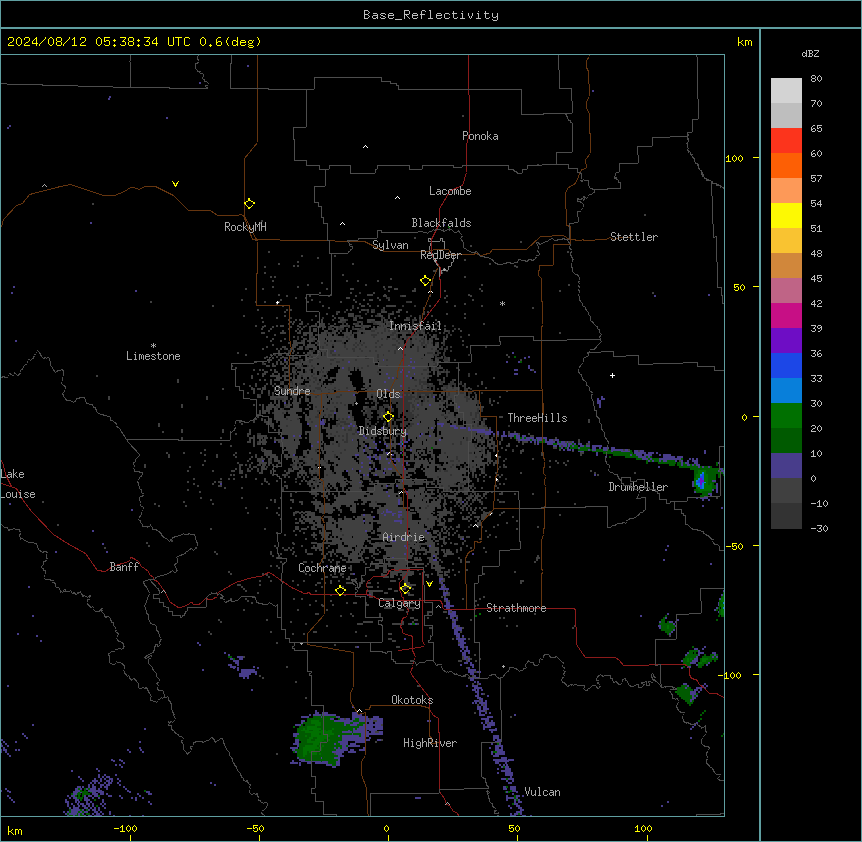The image size is (862, 842).
Task: Click the Okotoks city label
Action: [412, 700]
